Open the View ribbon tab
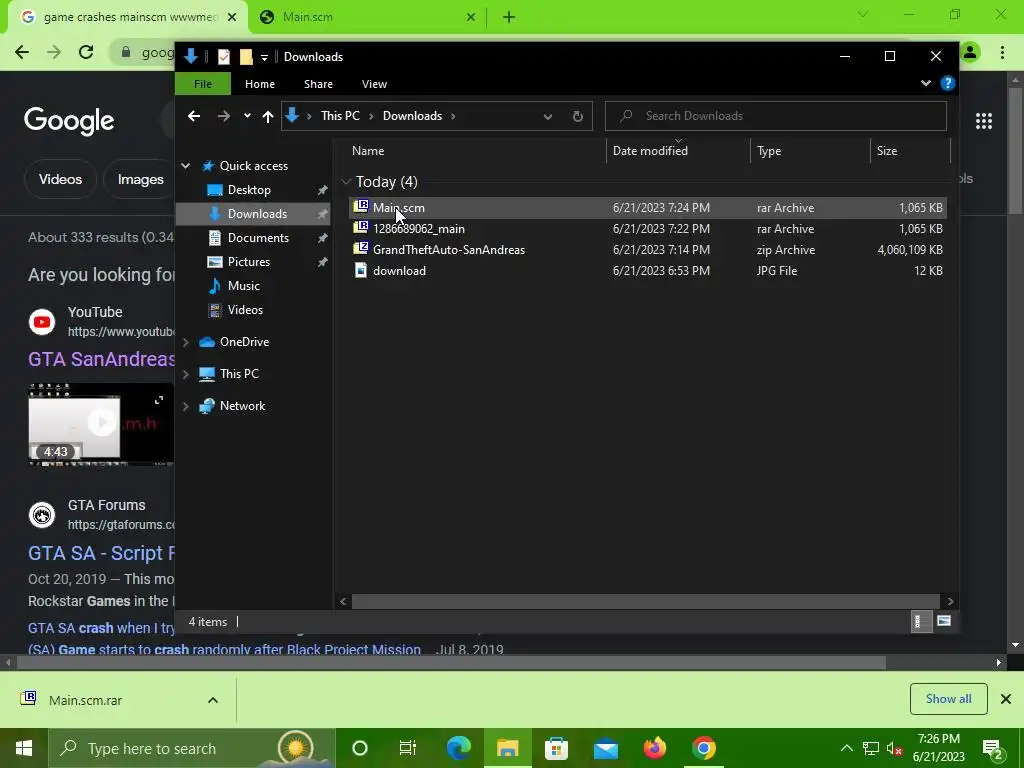The height and width of the screenshot is (768, 1024). tap(374, 84)
